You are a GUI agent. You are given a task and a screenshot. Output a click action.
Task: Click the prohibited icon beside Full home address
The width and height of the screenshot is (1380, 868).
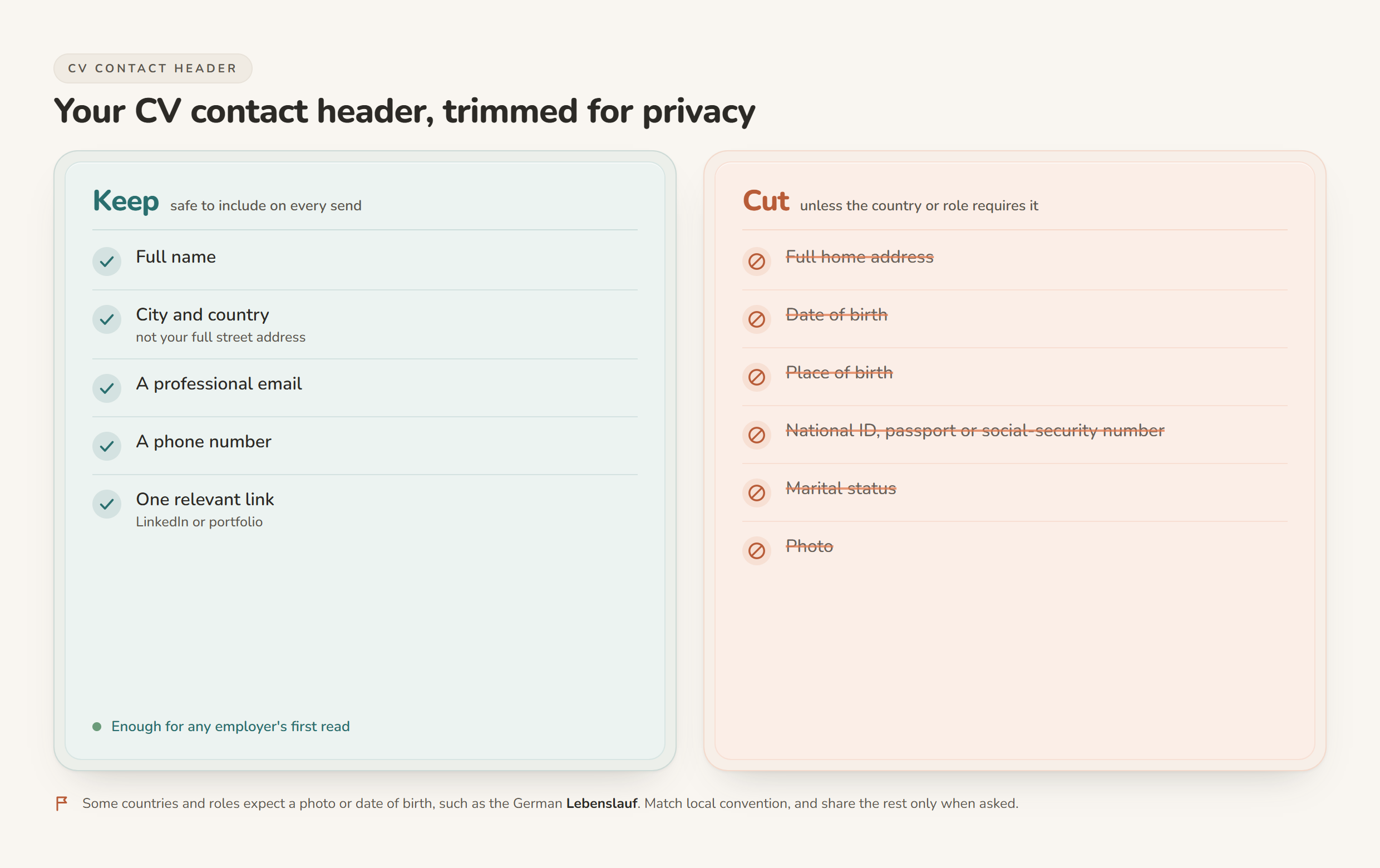tap(756, 262)
